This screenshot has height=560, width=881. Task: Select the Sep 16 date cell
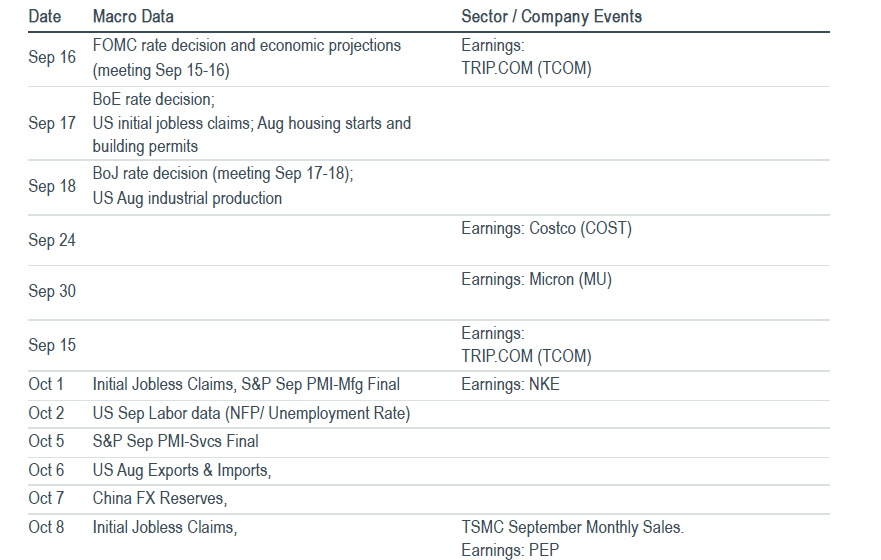tap(52, 57)
